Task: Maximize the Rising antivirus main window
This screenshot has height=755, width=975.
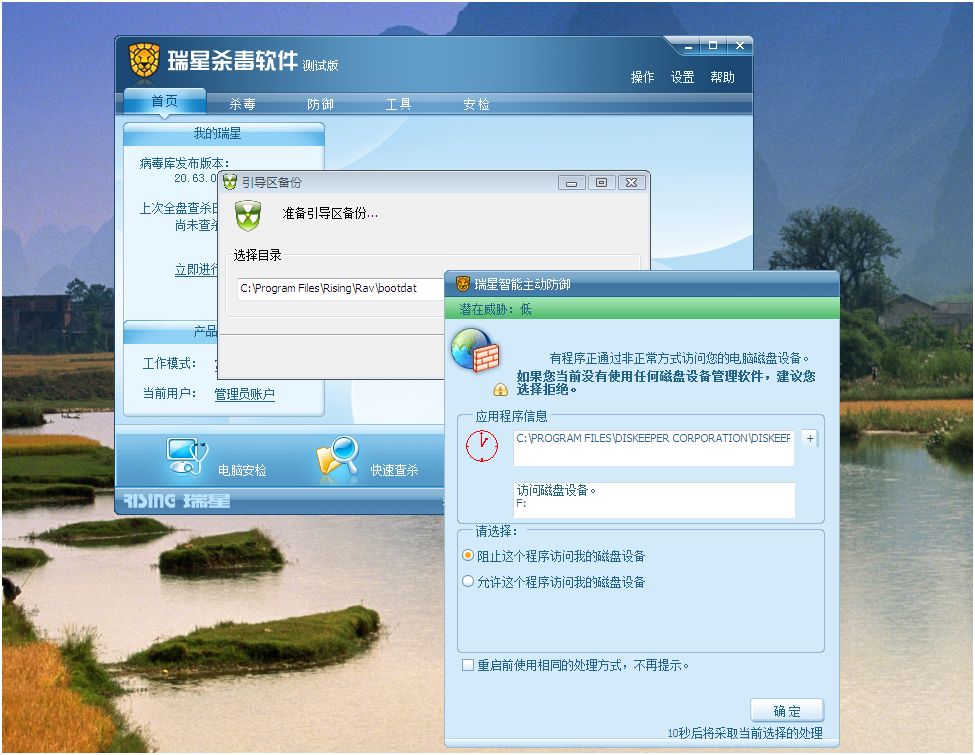Action: pyautogui.click(x=713, y=46)
